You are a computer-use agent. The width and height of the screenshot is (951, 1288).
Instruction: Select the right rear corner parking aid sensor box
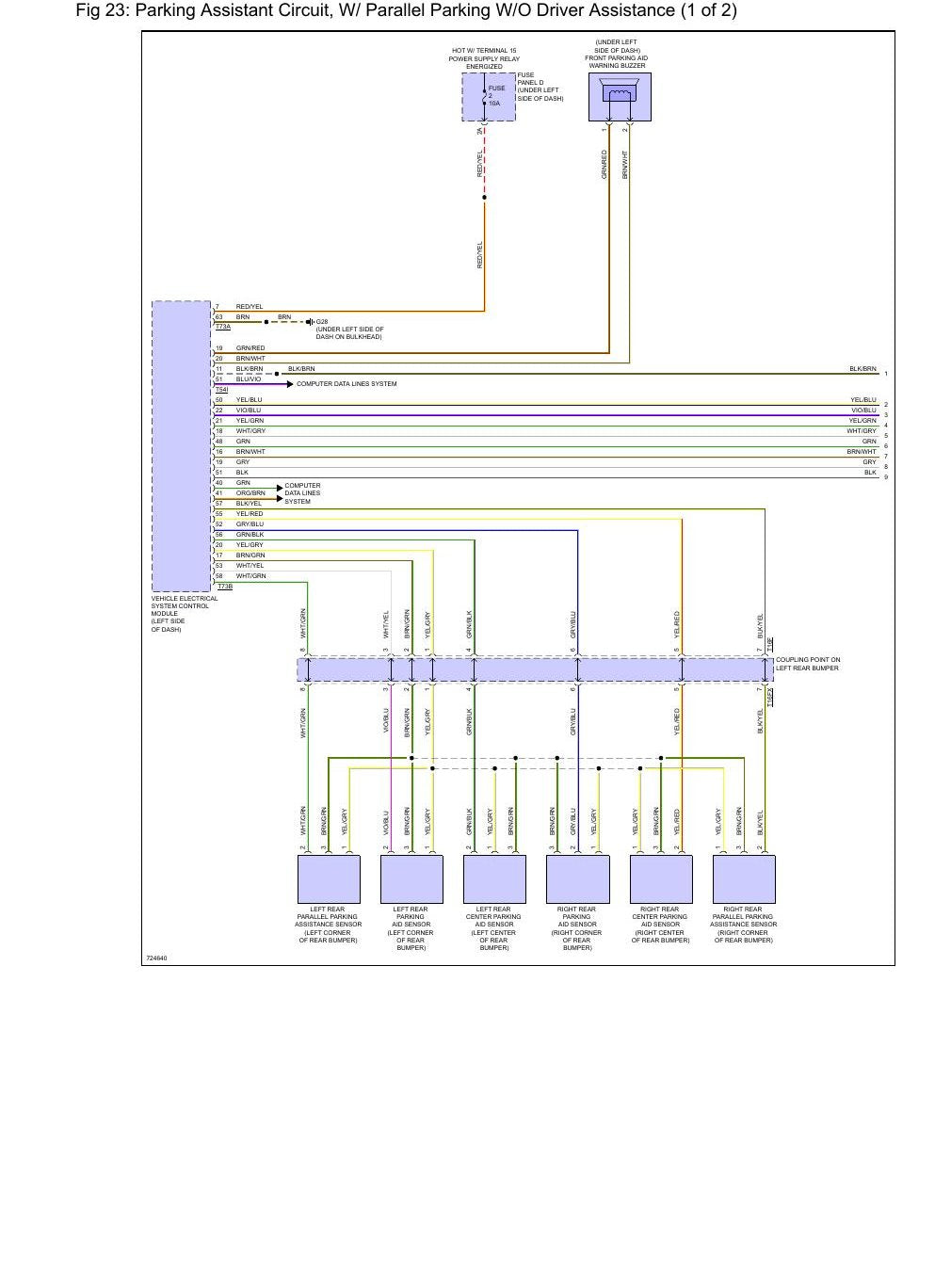pyautogui.click(x=577, y=879)
